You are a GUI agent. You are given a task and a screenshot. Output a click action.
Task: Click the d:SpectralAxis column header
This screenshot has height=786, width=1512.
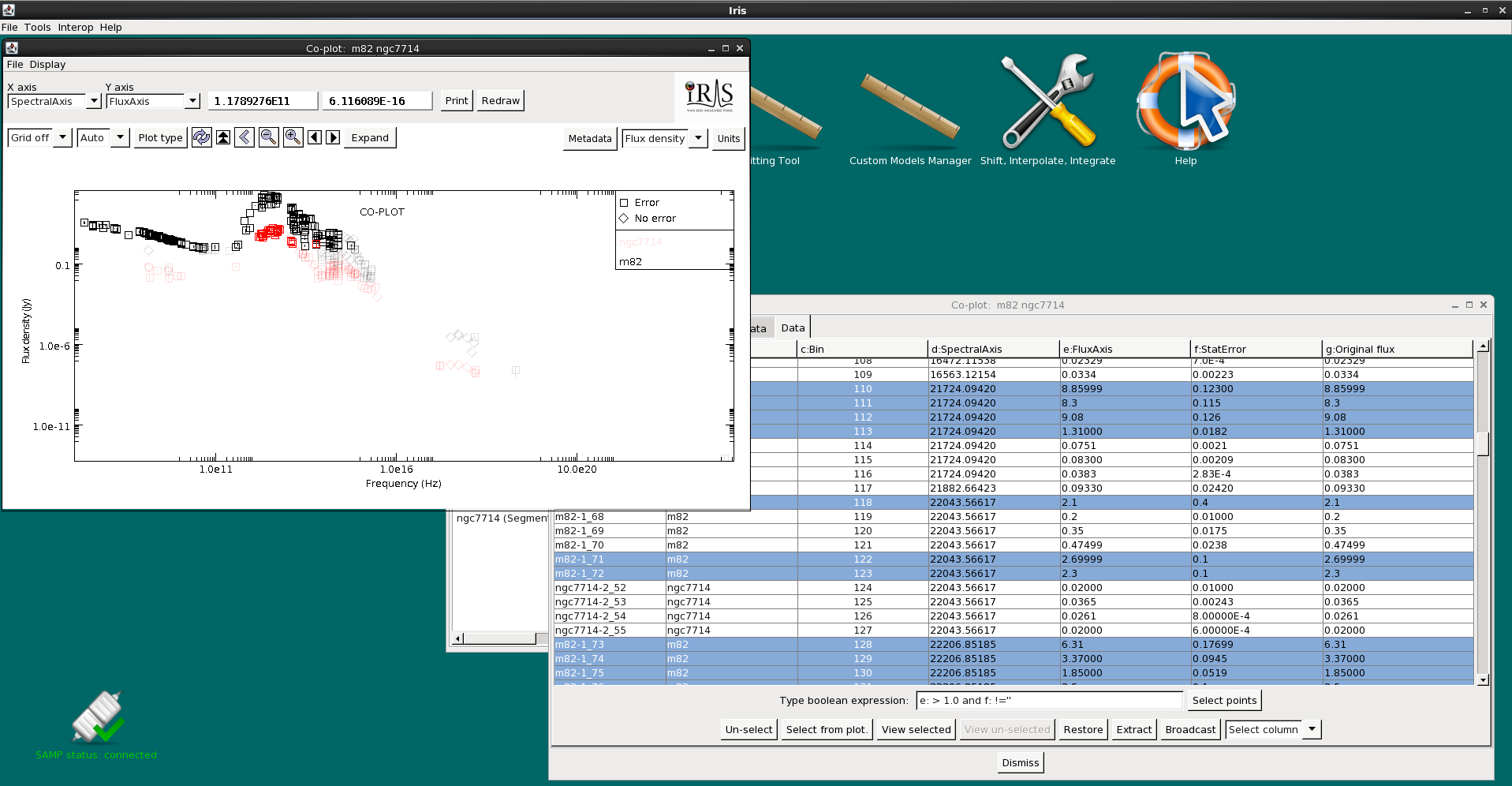(993, 349)
